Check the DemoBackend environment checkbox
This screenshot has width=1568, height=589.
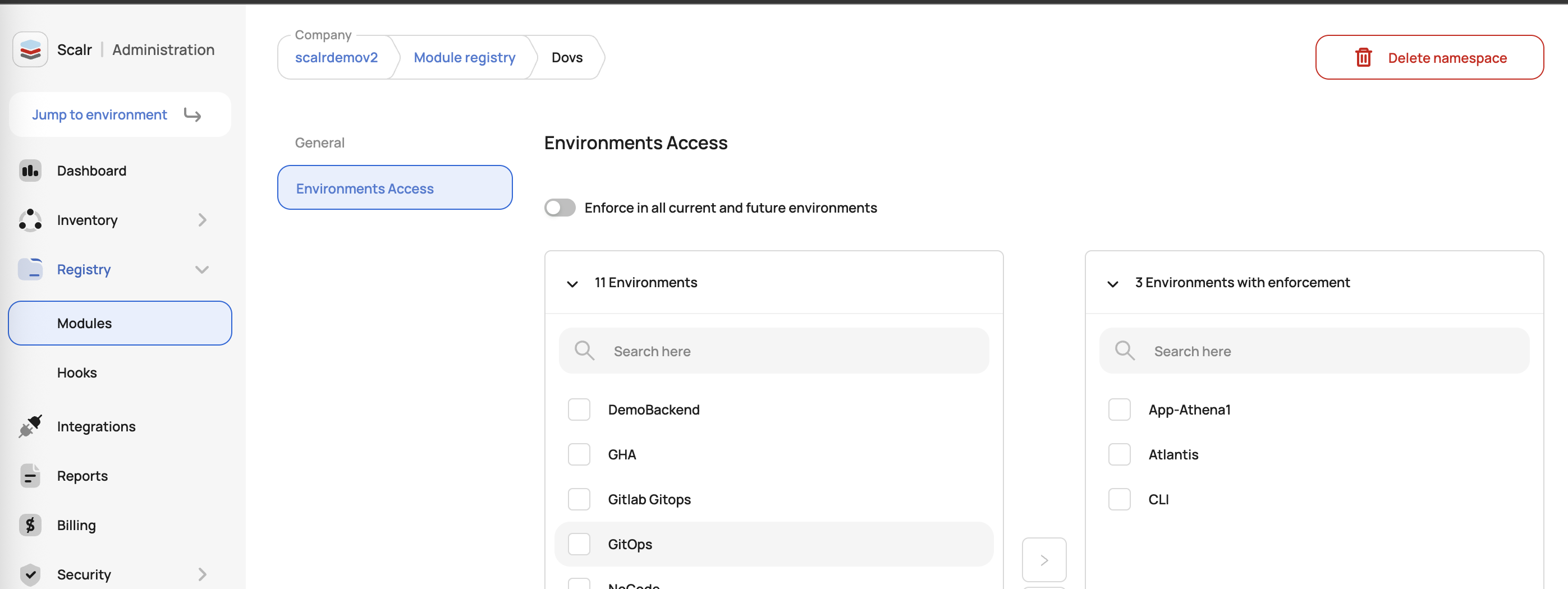click(x=579, y=409)
